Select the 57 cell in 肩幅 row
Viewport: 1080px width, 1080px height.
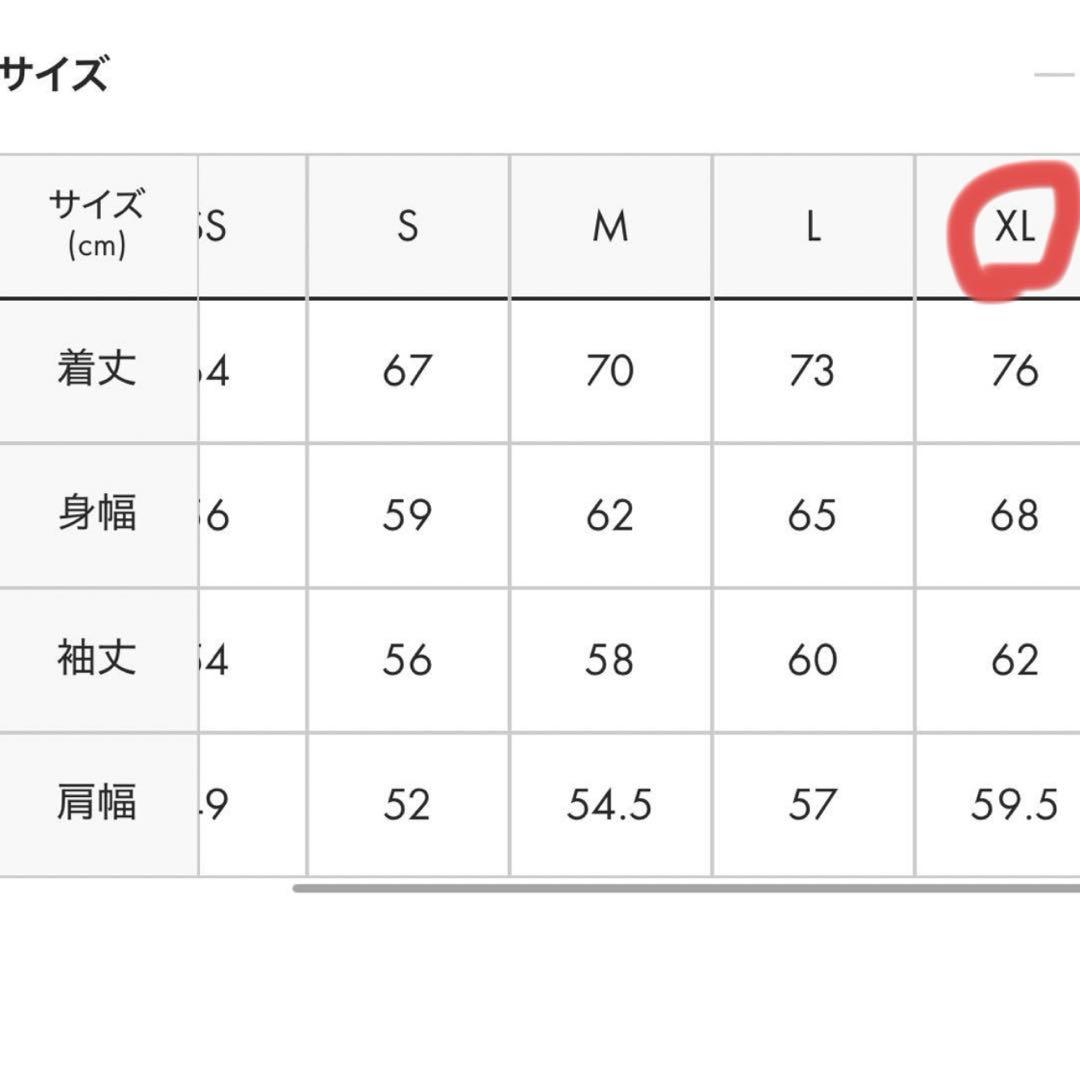(812, 805)
